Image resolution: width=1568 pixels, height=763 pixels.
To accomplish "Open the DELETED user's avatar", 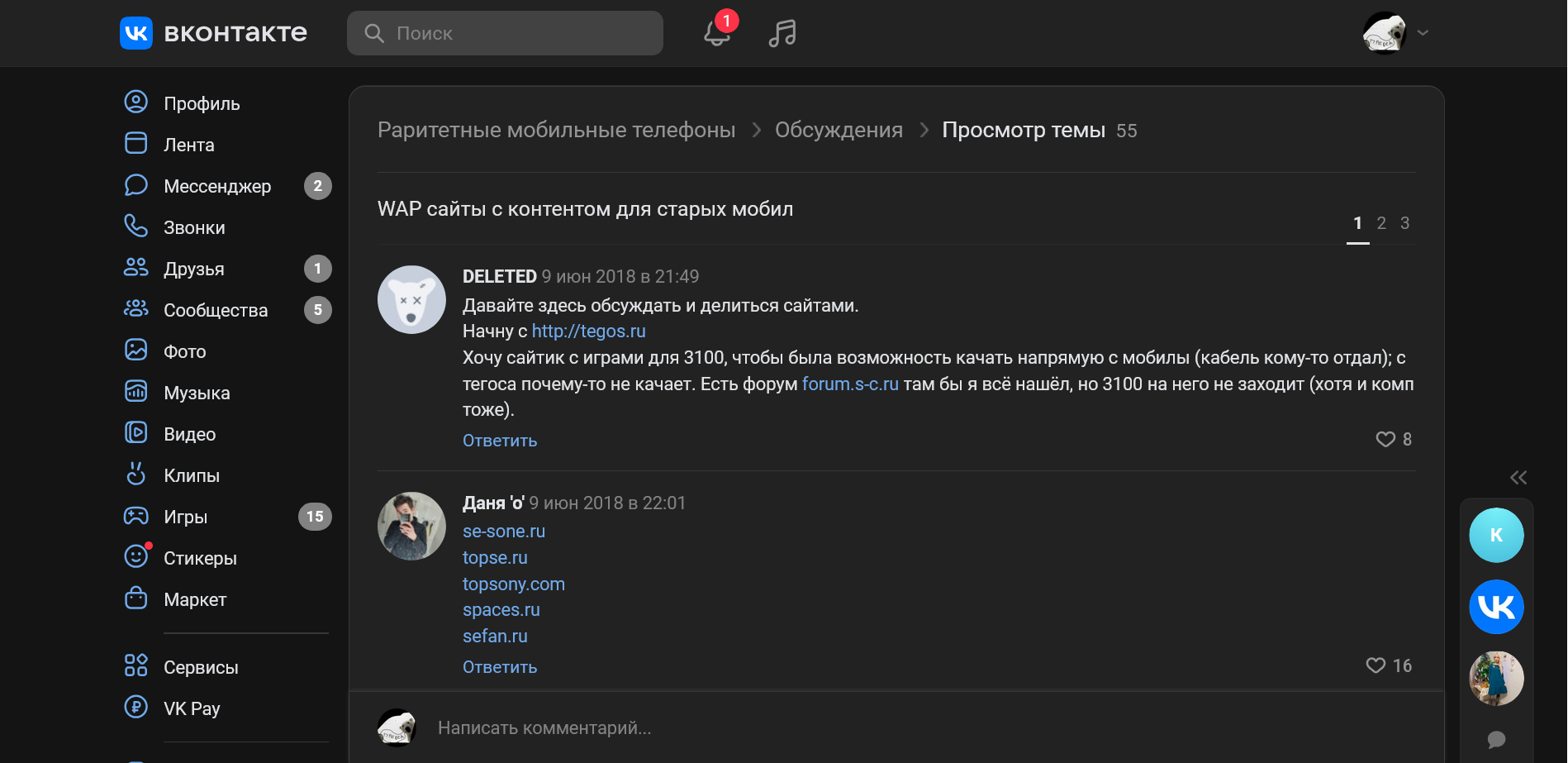I will 411,299.
